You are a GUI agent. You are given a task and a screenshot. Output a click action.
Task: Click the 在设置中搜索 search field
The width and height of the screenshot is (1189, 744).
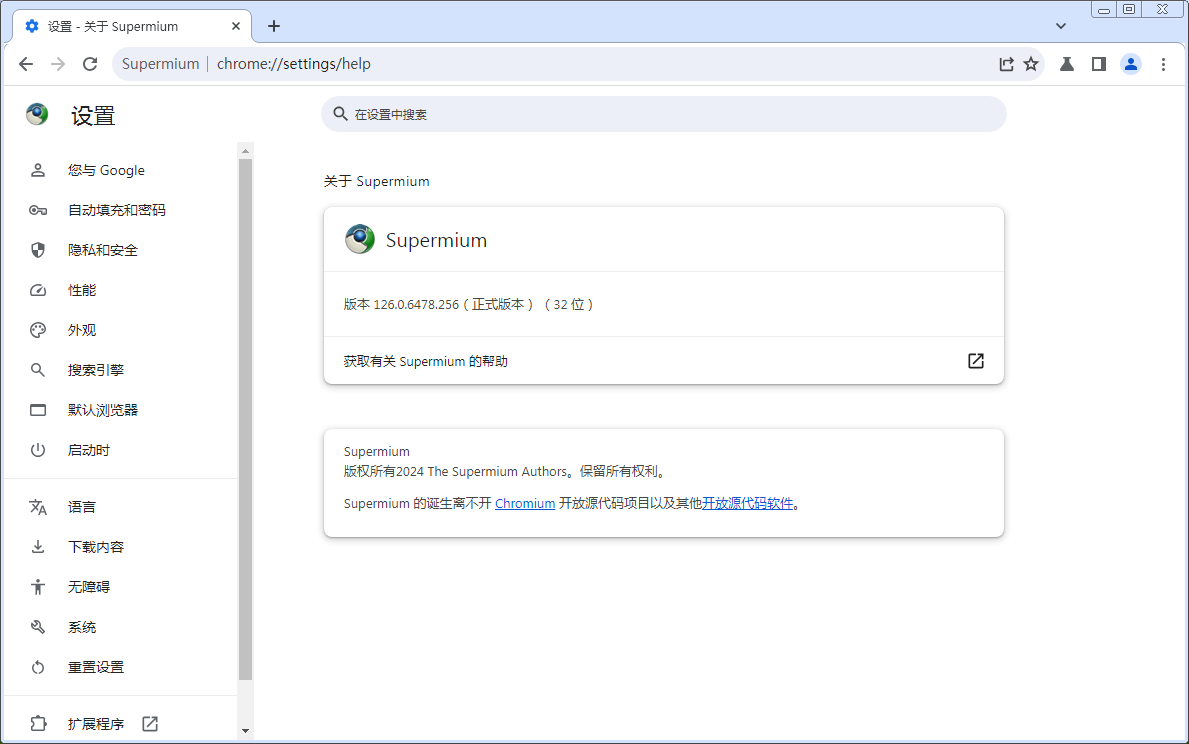coord(664,115)
